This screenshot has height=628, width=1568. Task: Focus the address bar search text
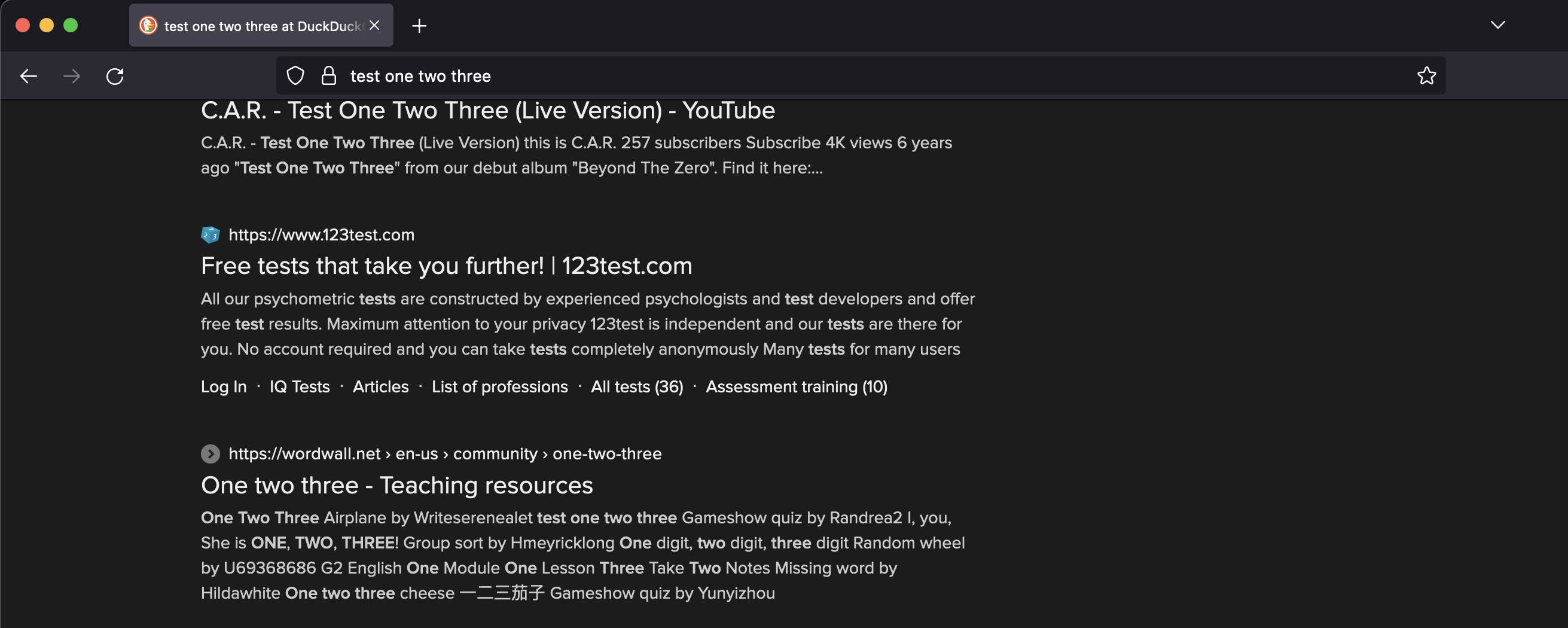coord(420,76)
